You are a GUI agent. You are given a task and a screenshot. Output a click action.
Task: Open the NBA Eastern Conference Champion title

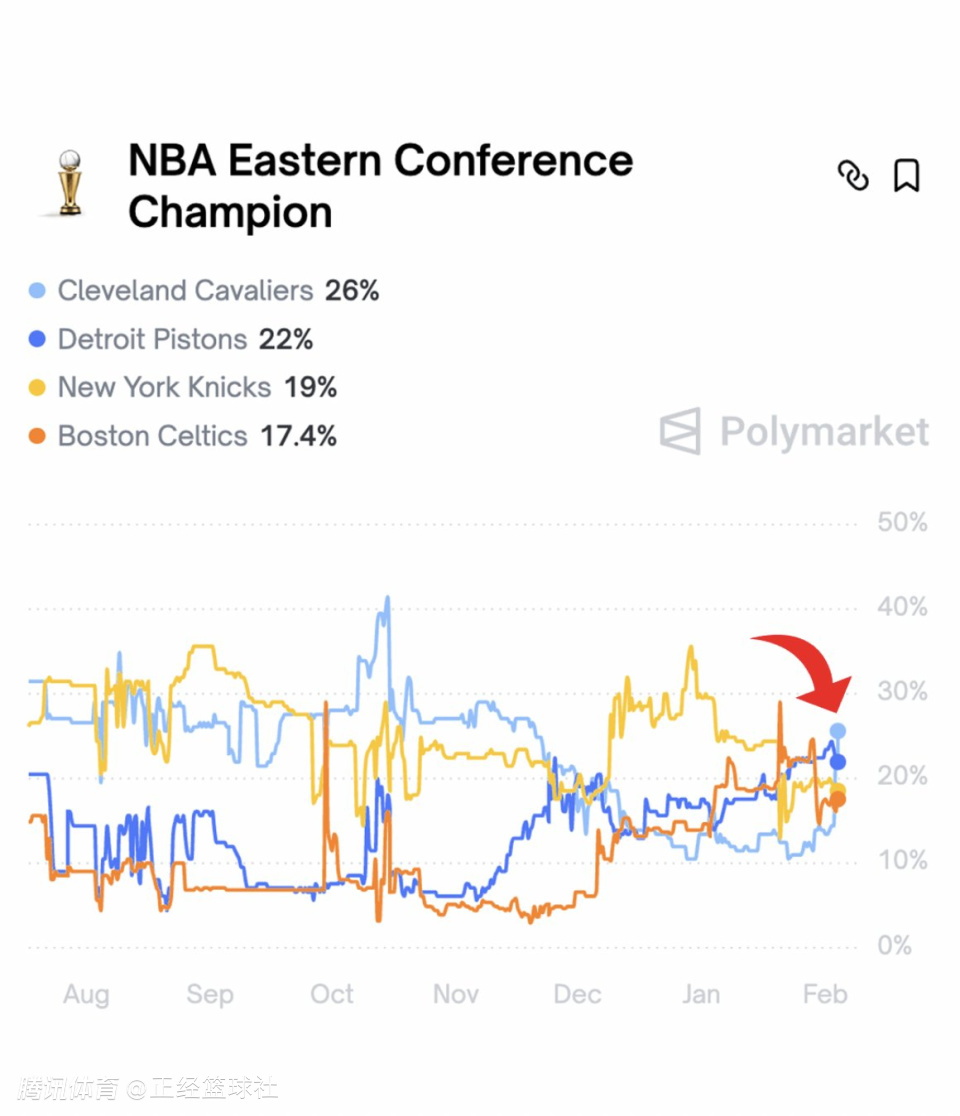coord(380,186)
